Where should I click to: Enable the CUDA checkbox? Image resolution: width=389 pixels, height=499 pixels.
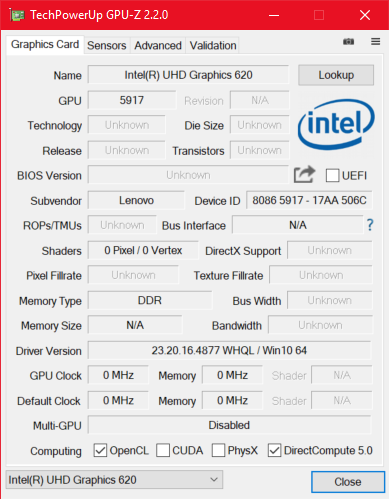pyautogui.click(x=163, y=450)
